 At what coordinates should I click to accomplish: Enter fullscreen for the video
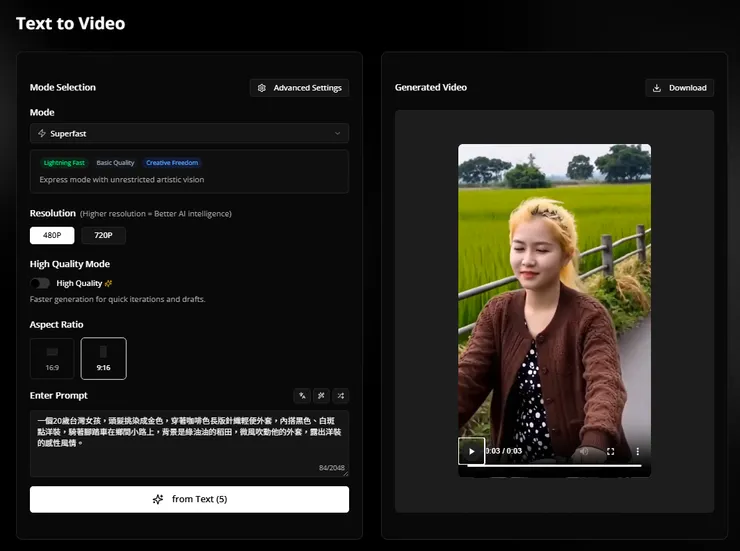coord(611,451)
